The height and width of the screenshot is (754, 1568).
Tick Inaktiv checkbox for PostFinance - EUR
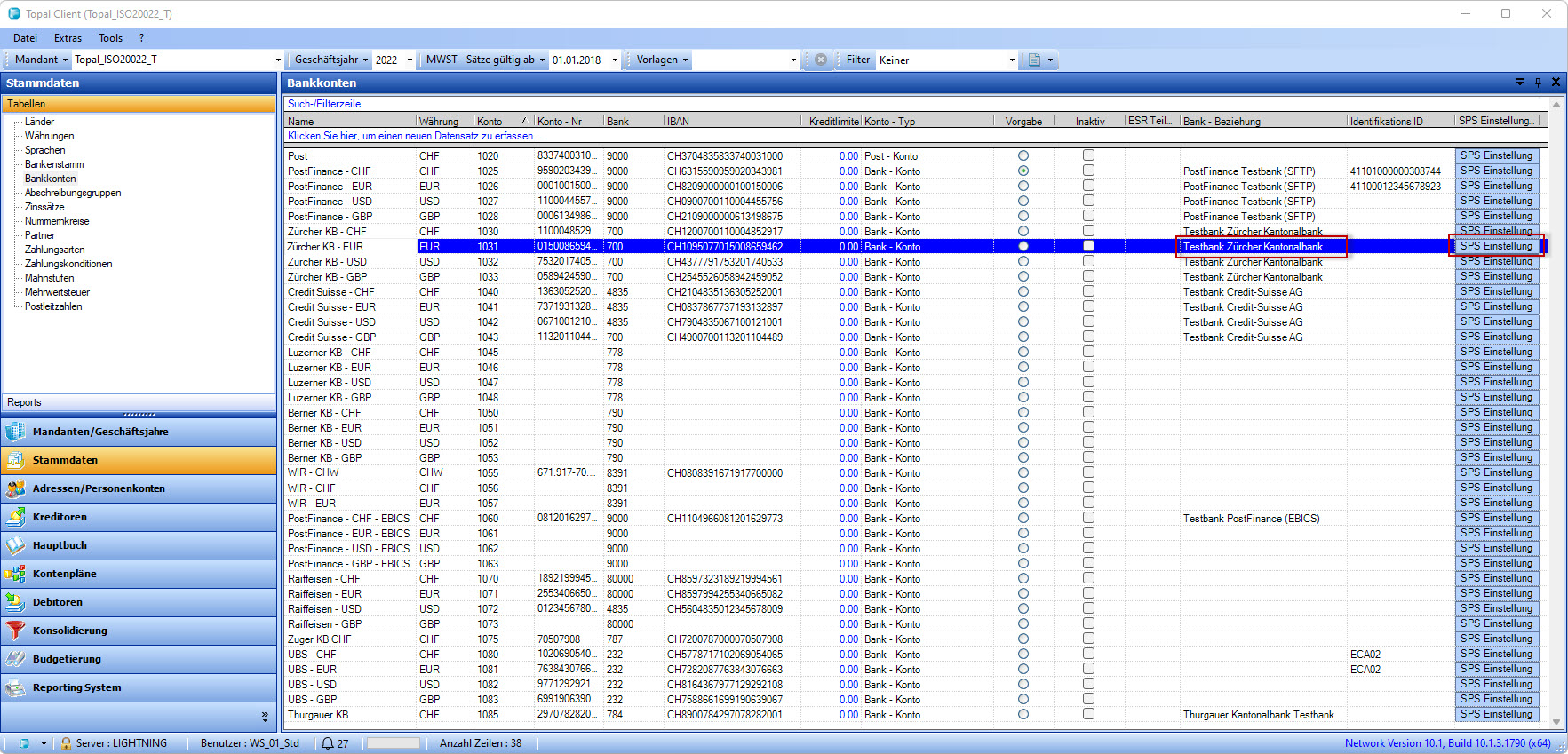click(1088, 186)
